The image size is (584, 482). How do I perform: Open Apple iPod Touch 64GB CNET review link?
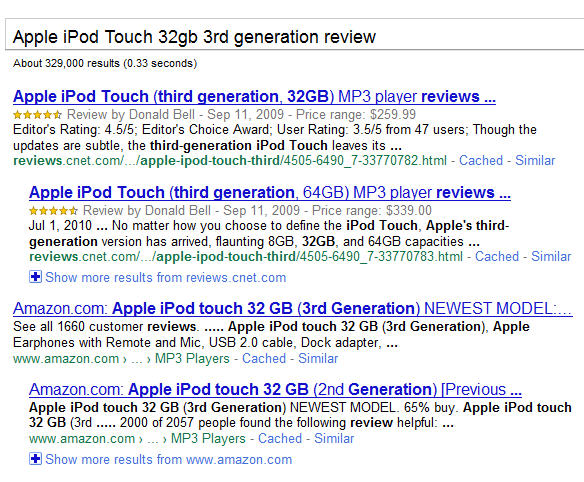click(270, 193)
